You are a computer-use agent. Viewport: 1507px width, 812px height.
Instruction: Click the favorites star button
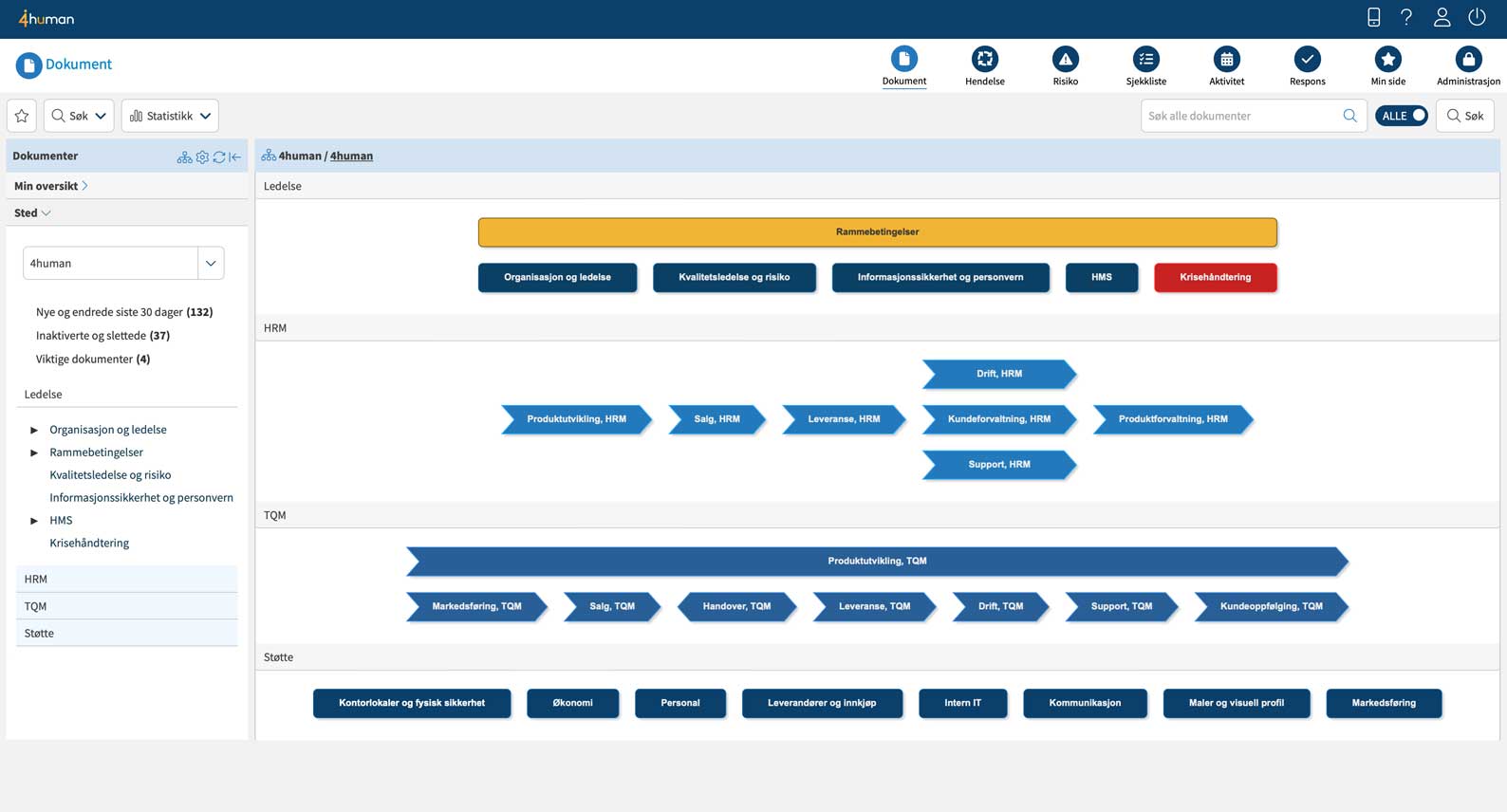(22, 116)
